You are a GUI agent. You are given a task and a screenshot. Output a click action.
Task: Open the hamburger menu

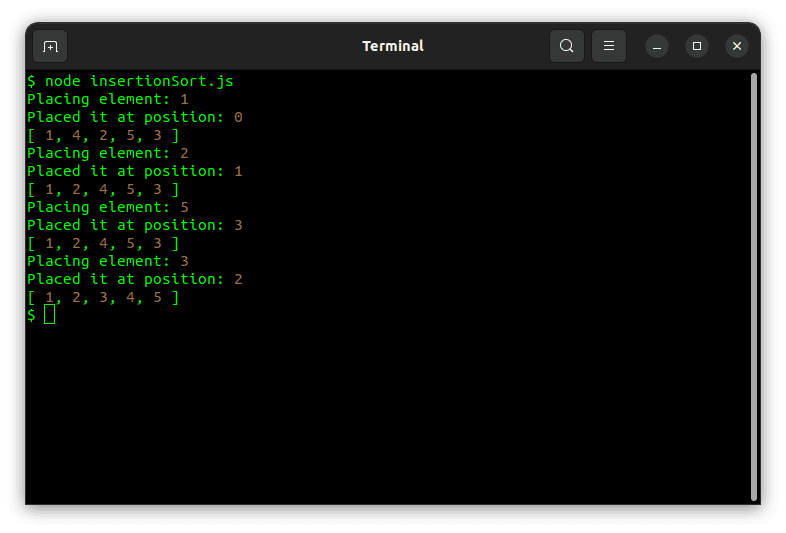click(609, 46)
